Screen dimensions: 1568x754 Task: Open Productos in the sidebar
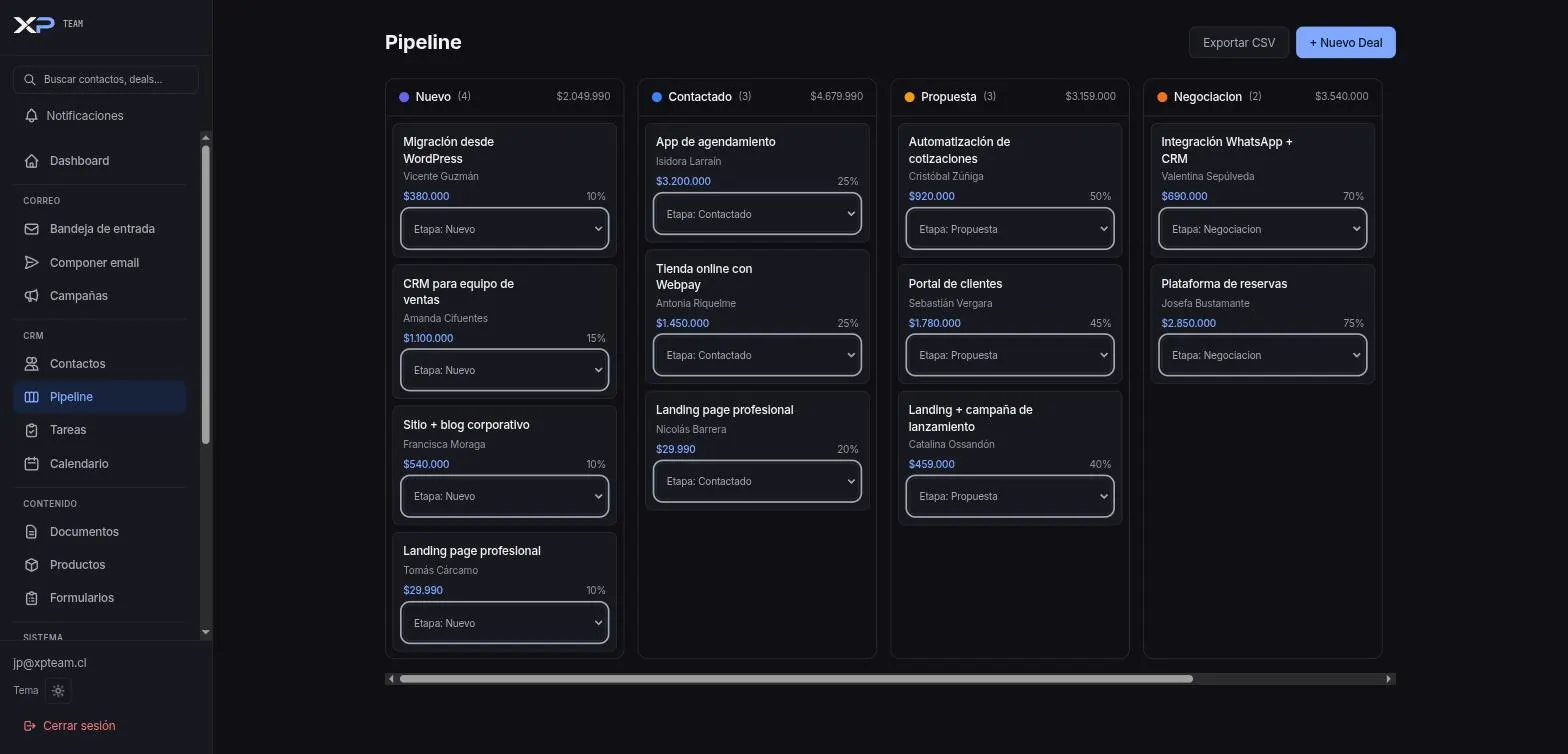(x=100, y=565)
